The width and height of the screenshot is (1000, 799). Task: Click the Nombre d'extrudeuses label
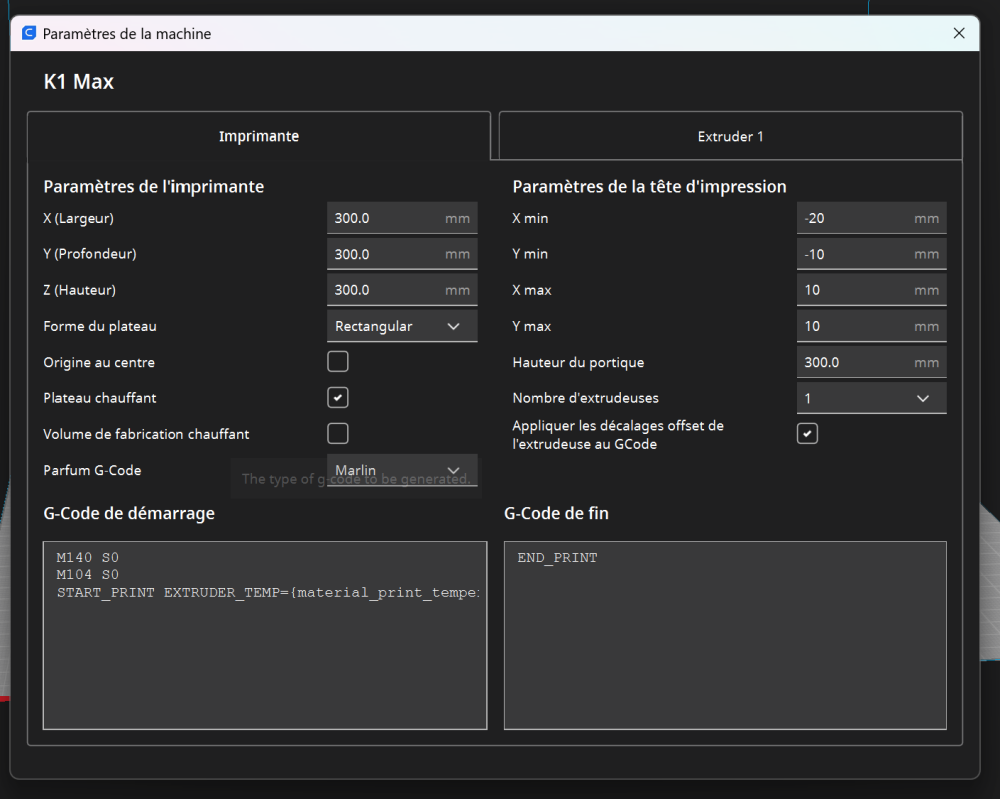[585, 398]
